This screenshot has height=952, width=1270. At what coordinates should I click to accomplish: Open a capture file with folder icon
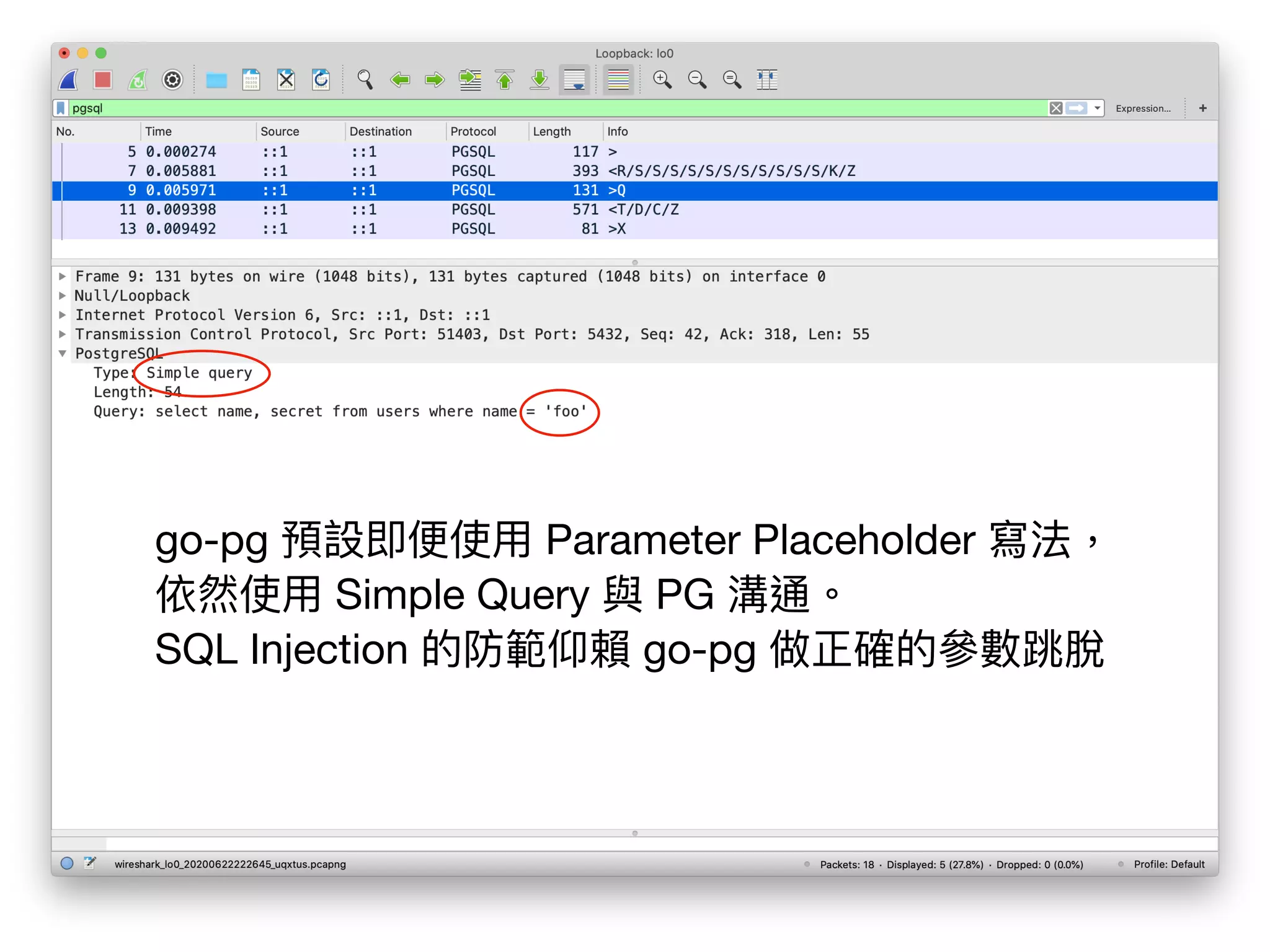pyautogui.click(x=216, y=79)
